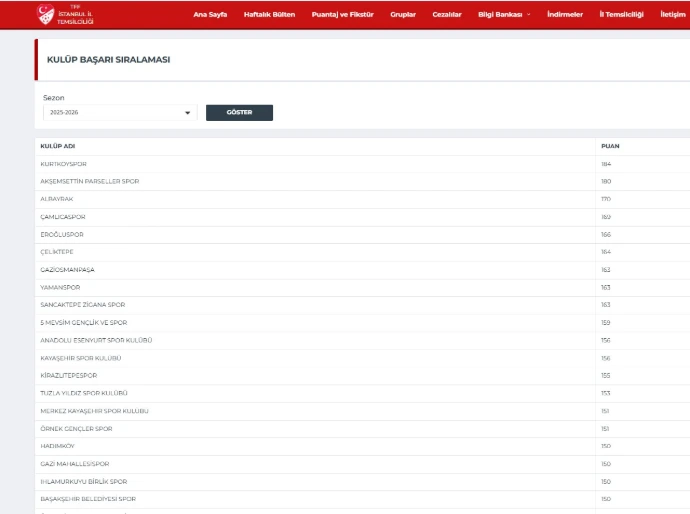Expand the Bilgi Bankası dropdown menu
Screen dimensions: 690x514
coord(504,14)
